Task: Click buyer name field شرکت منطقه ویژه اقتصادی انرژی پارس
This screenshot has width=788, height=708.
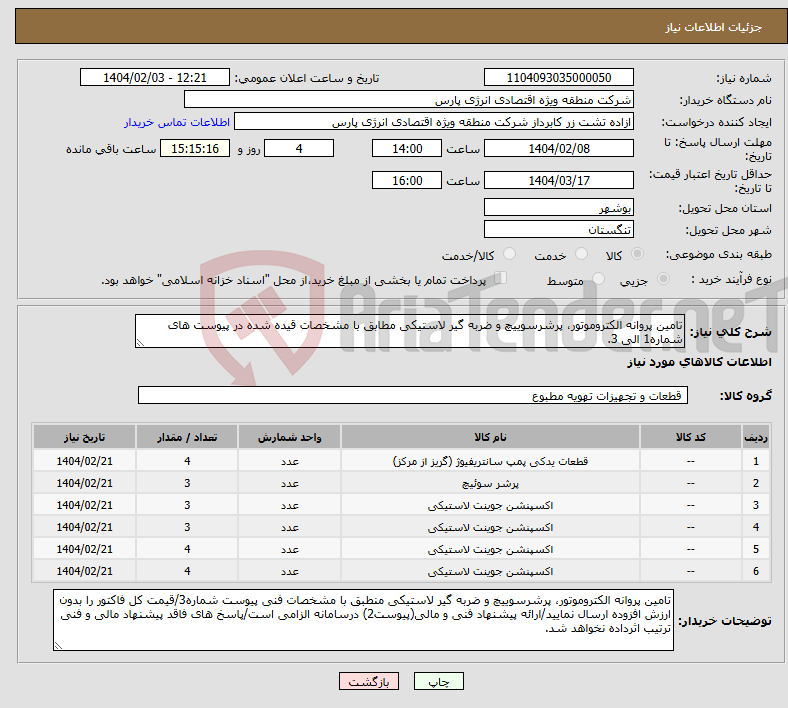Action: [x=409, y=99]
